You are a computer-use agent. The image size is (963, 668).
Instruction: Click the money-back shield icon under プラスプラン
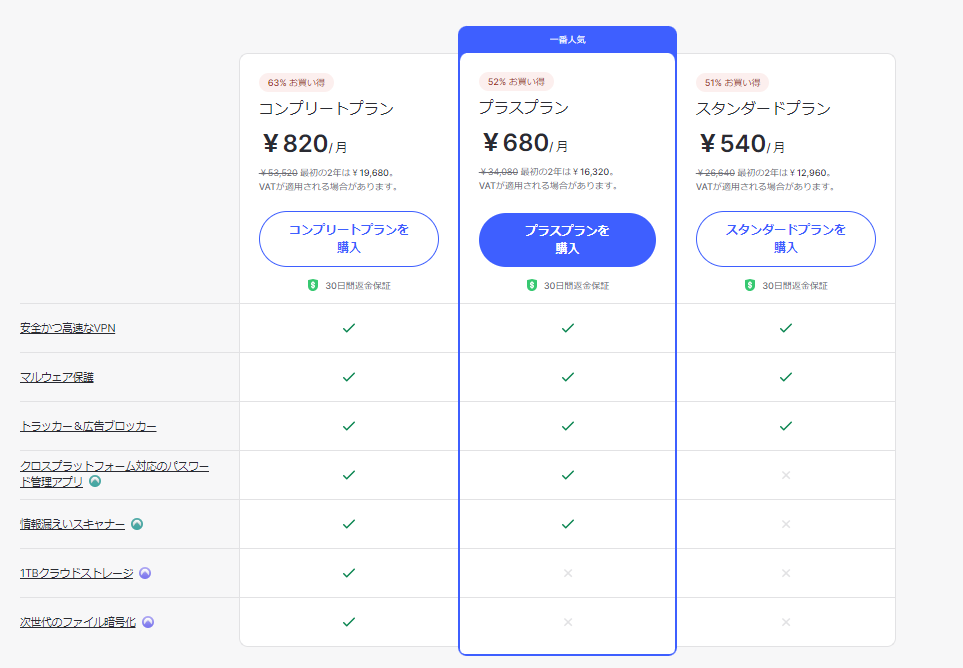tap(532, 285)
